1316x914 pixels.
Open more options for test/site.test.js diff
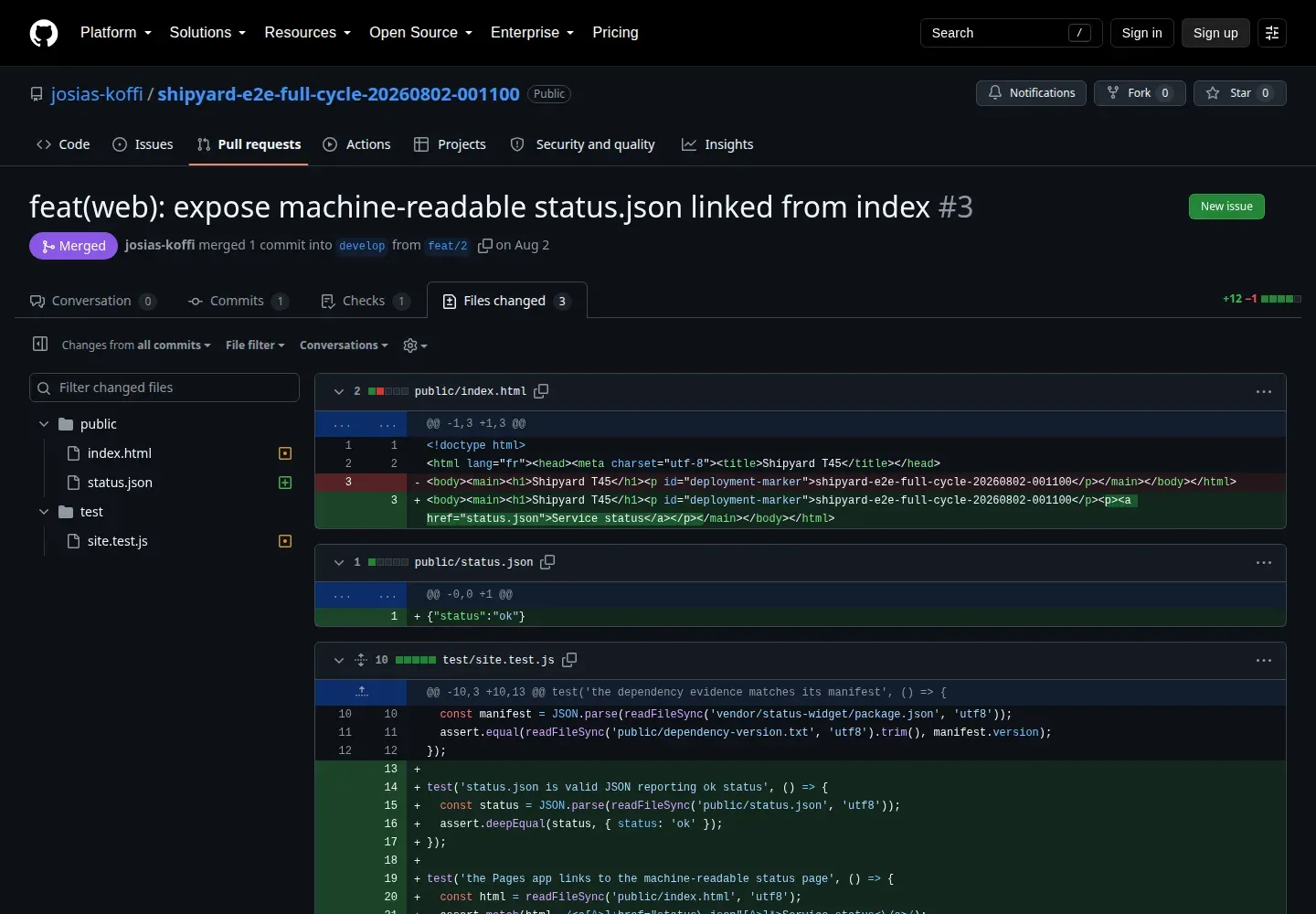tap(1264, 660)
